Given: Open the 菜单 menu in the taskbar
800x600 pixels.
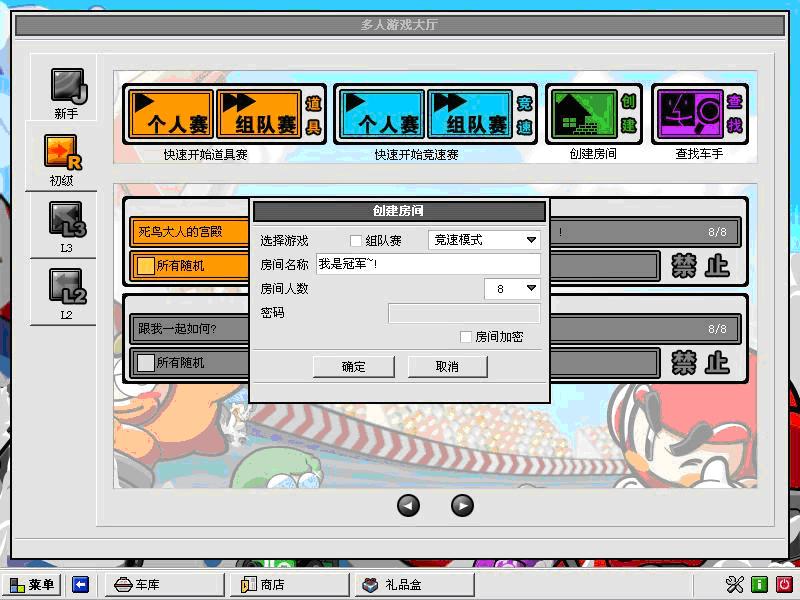Looking at the screenshot, I should (x=32, y=585).
